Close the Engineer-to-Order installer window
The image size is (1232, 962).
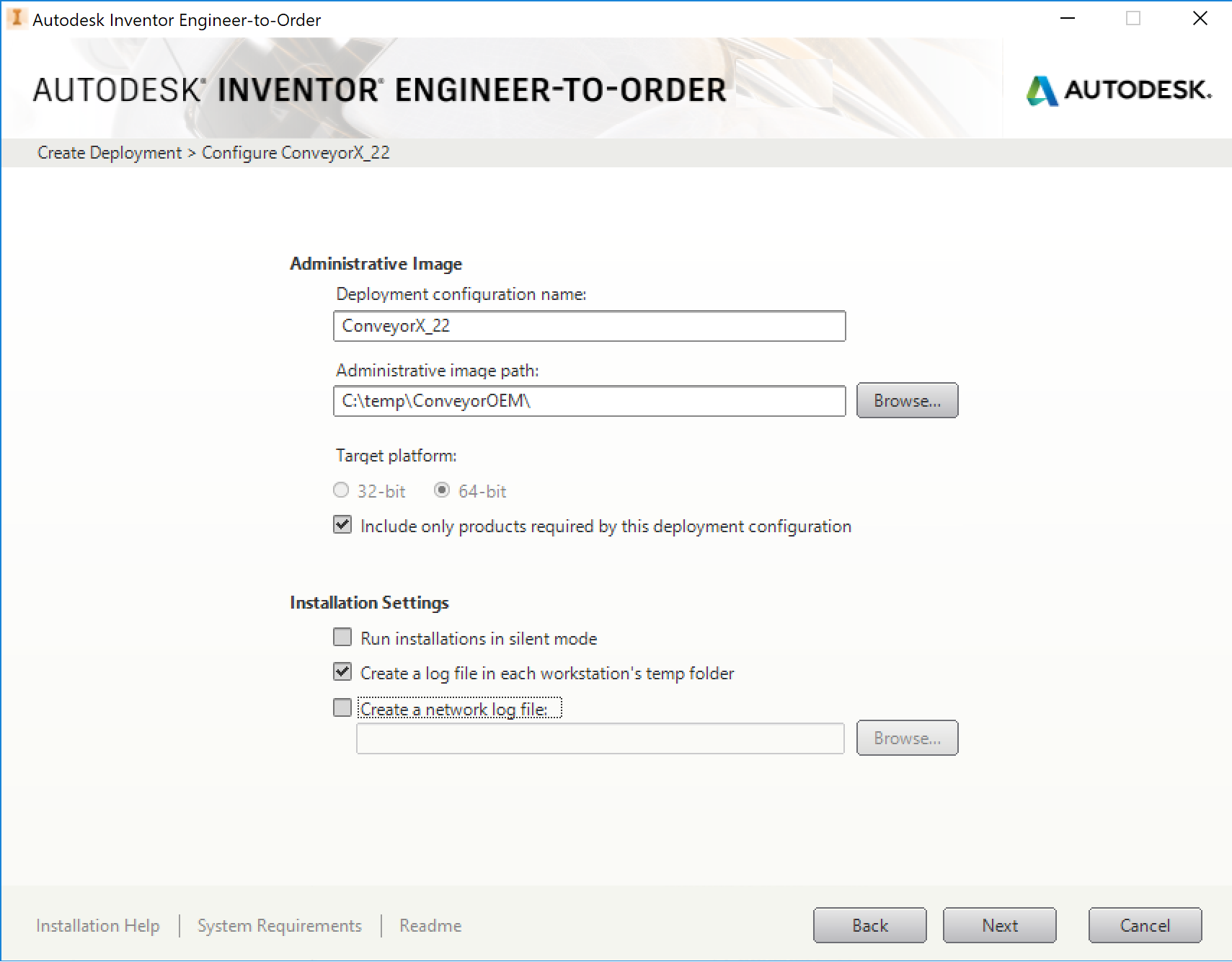pyautogui.click(x=1200, y=19)
